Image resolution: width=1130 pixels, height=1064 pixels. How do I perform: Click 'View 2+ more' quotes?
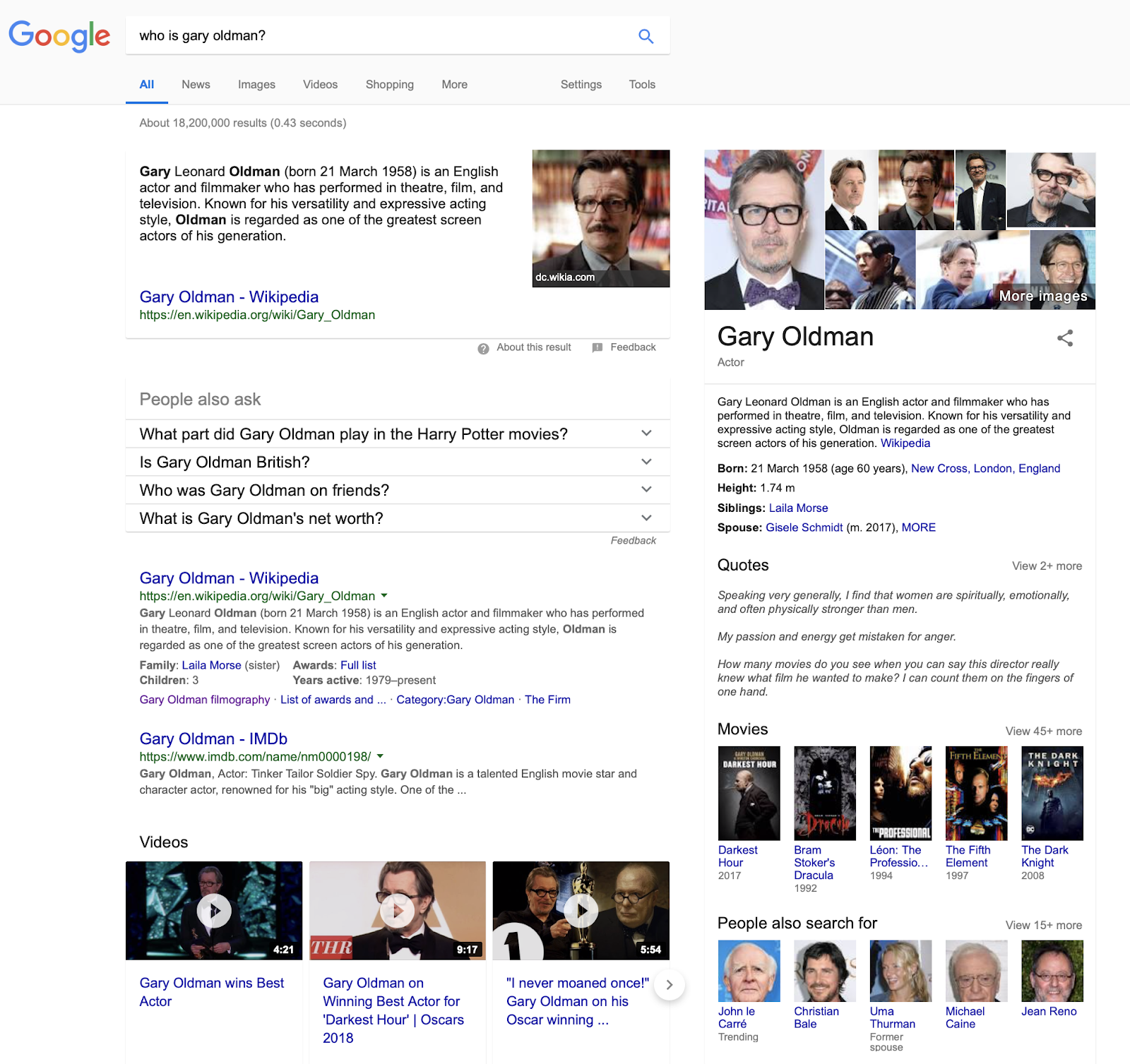[1047, 566]
